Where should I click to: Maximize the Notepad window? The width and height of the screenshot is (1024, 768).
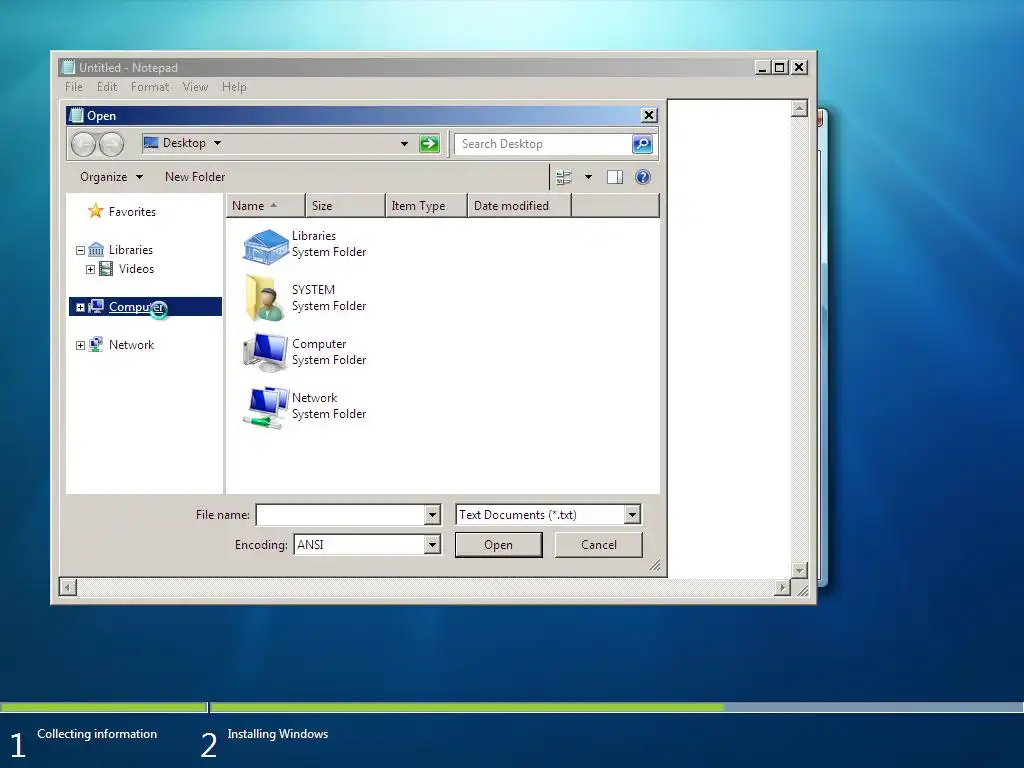[x=780, y=67]
